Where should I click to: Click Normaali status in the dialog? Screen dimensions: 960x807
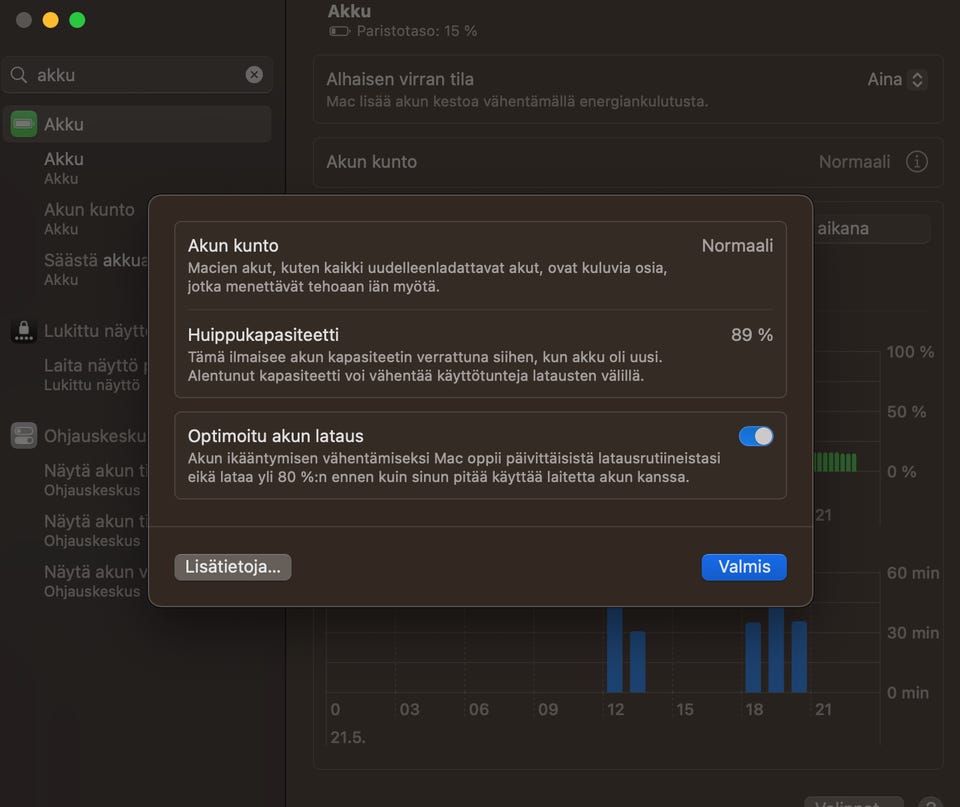[737, 246]
